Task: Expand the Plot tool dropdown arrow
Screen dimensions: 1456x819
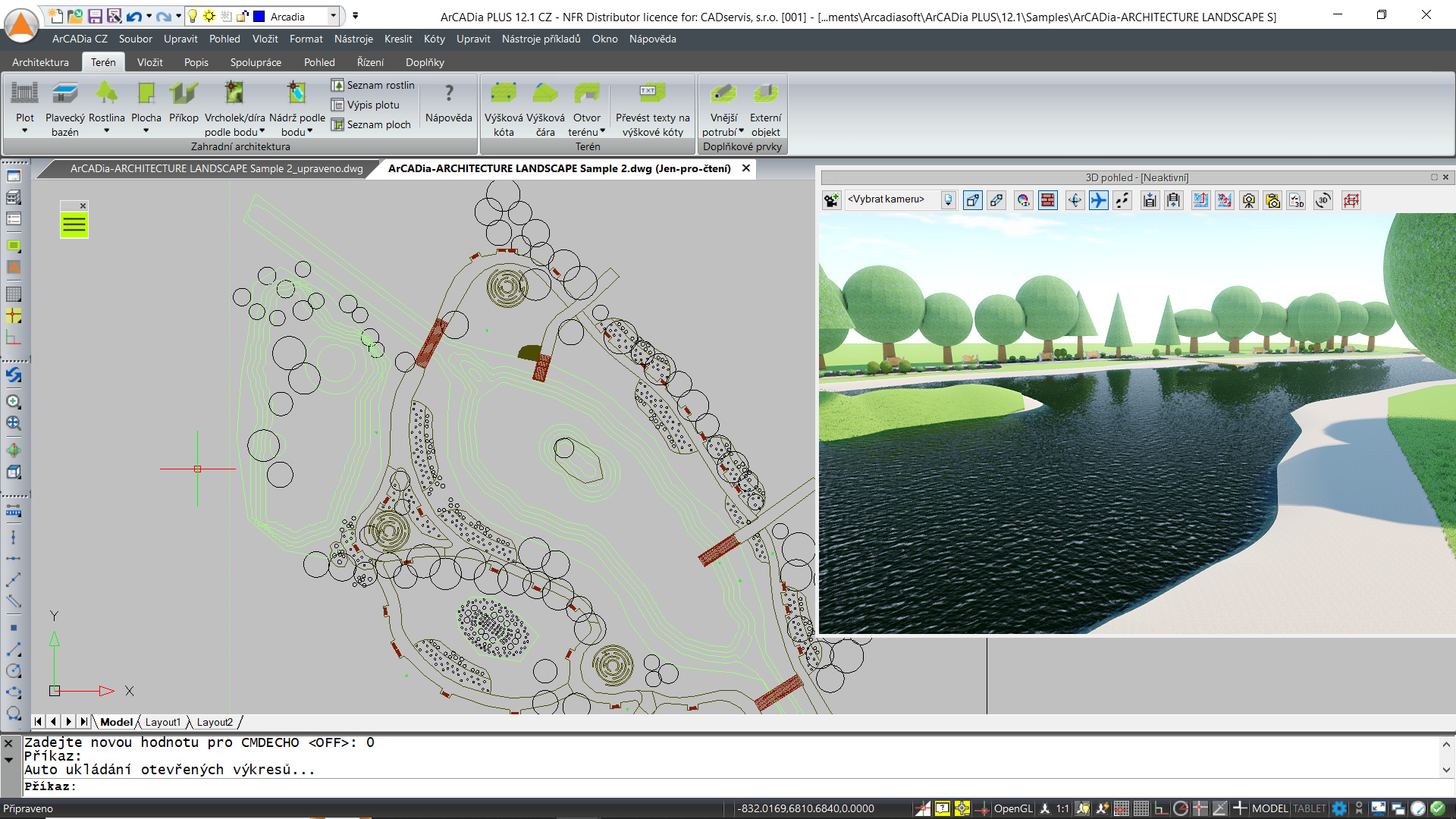Action: [x=24, y=131]
